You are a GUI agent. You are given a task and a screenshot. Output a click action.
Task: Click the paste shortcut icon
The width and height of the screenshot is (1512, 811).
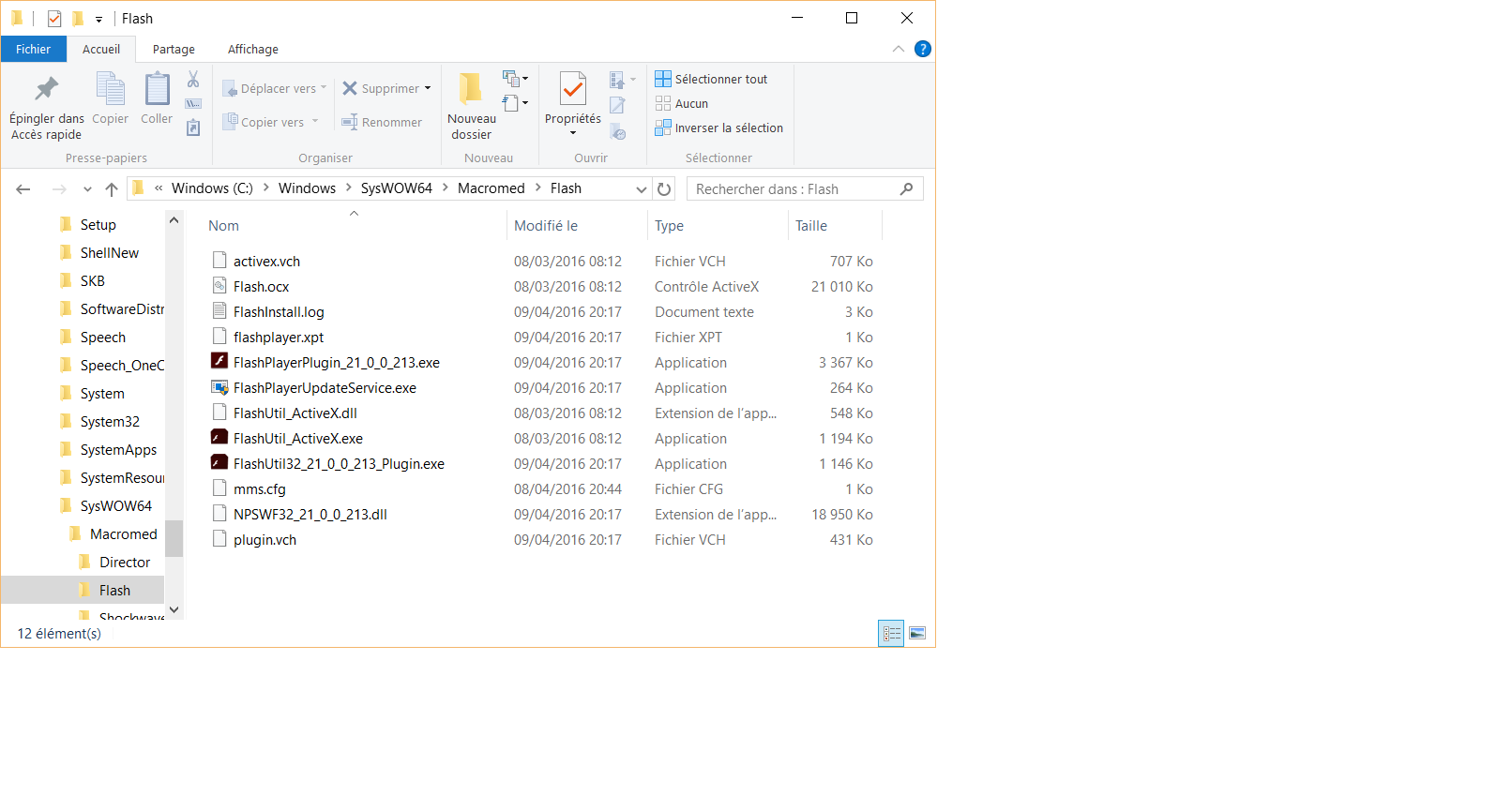click(193, 128)
